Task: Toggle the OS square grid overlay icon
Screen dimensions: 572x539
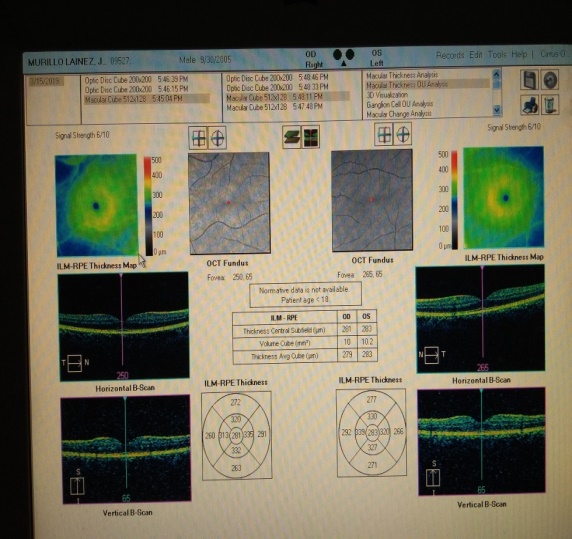Action: click(x=384, y=135)
